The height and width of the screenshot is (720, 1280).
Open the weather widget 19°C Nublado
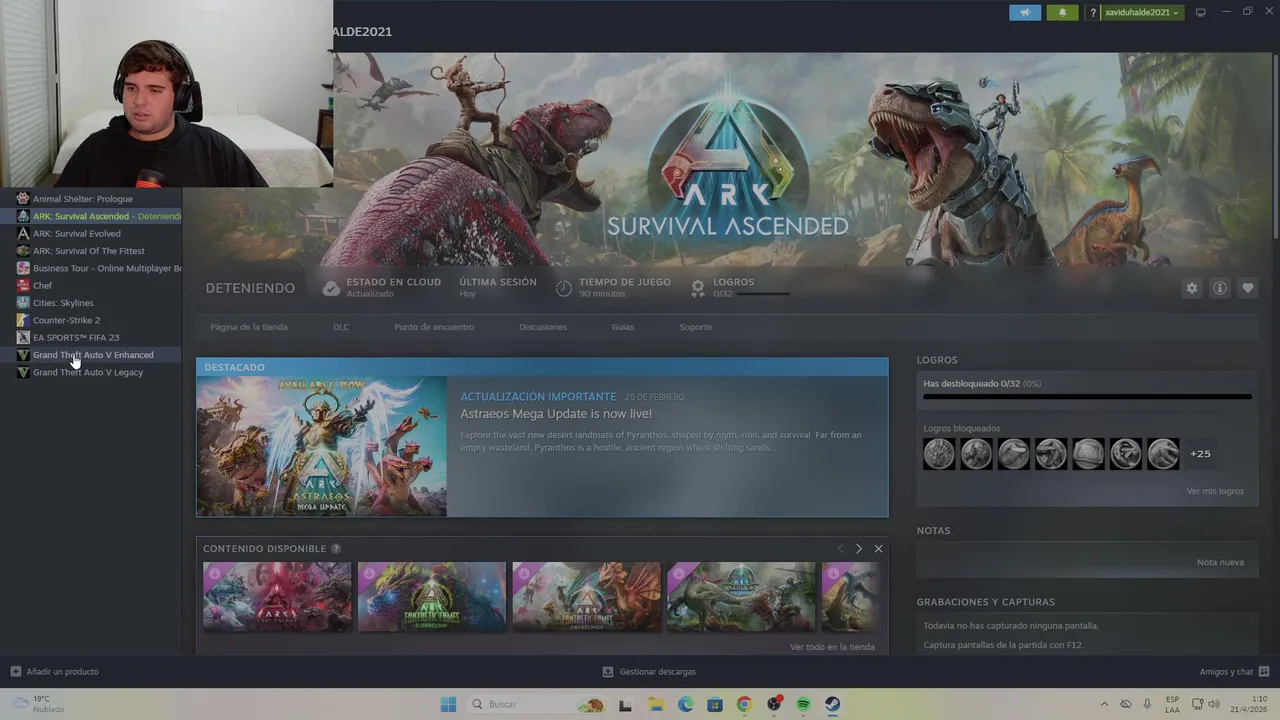(38, 704)
